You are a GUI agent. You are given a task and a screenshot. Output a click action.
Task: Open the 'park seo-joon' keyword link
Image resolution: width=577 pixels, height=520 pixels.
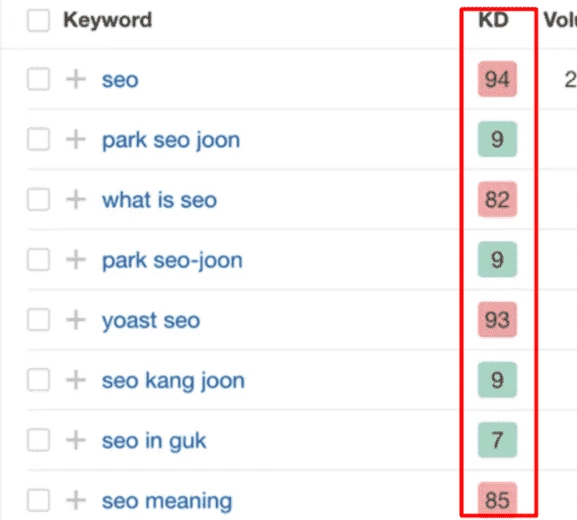coord(172,261)
